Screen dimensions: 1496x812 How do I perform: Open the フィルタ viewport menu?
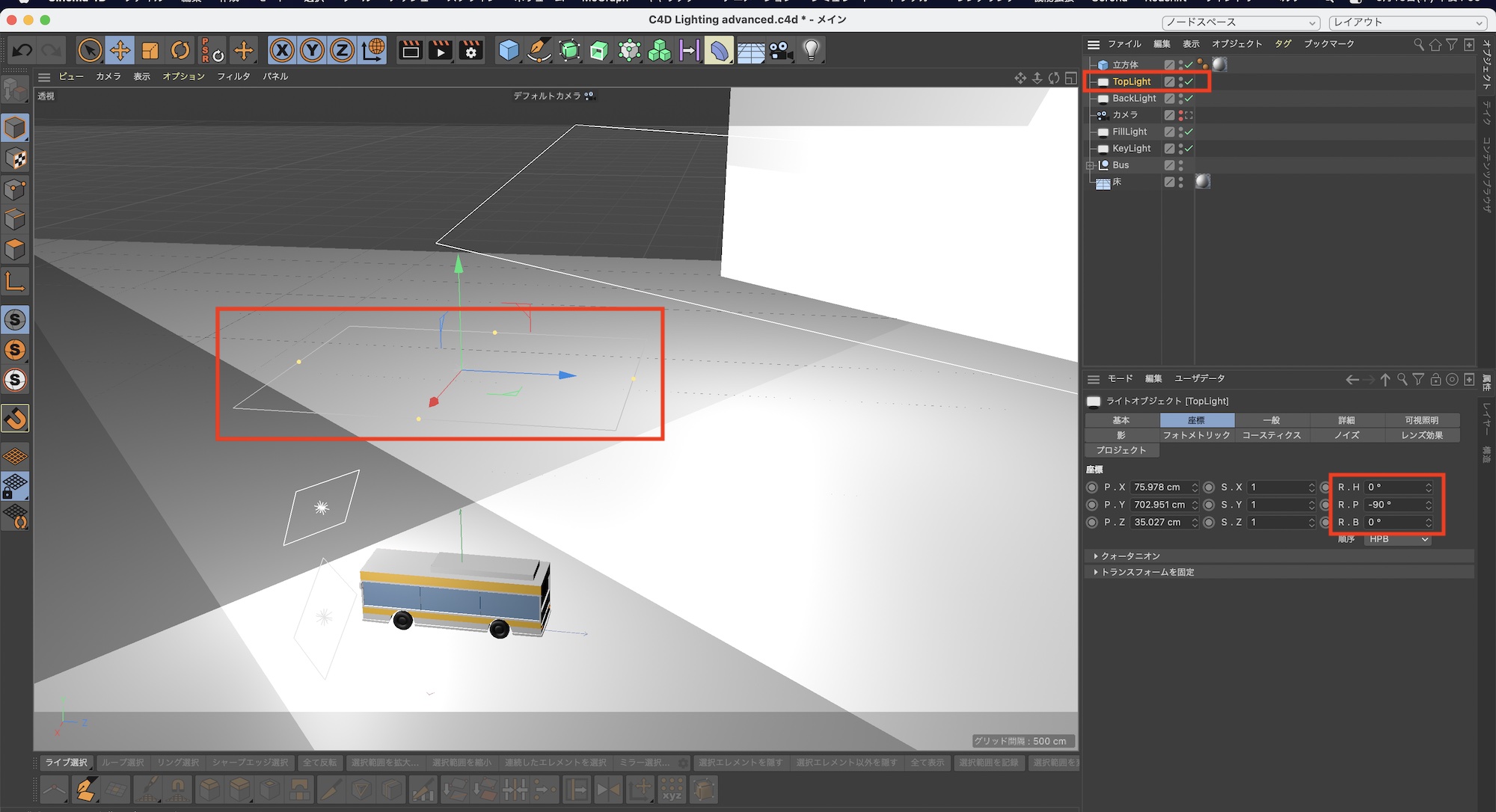pos(233,76)
